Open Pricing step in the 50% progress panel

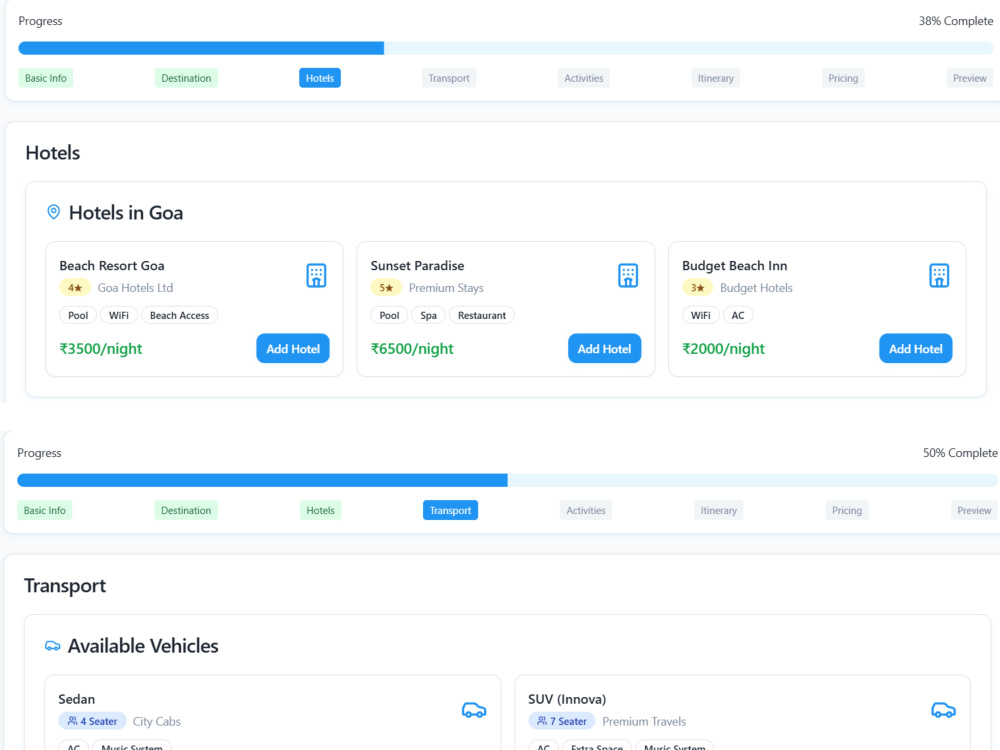pos(847,510)
